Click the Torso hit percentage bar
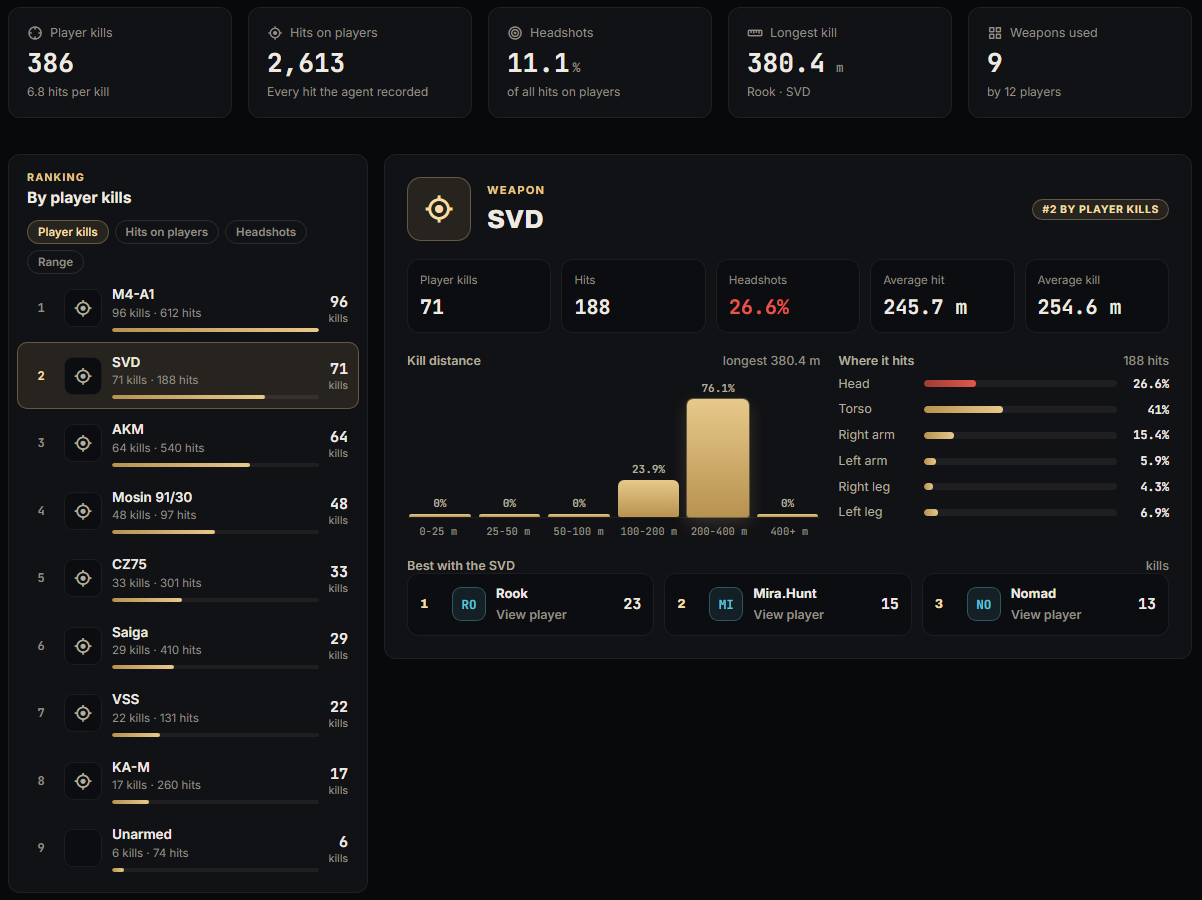The width and height of the screenshot is (1202, 900). click(x=1020, y=409)
